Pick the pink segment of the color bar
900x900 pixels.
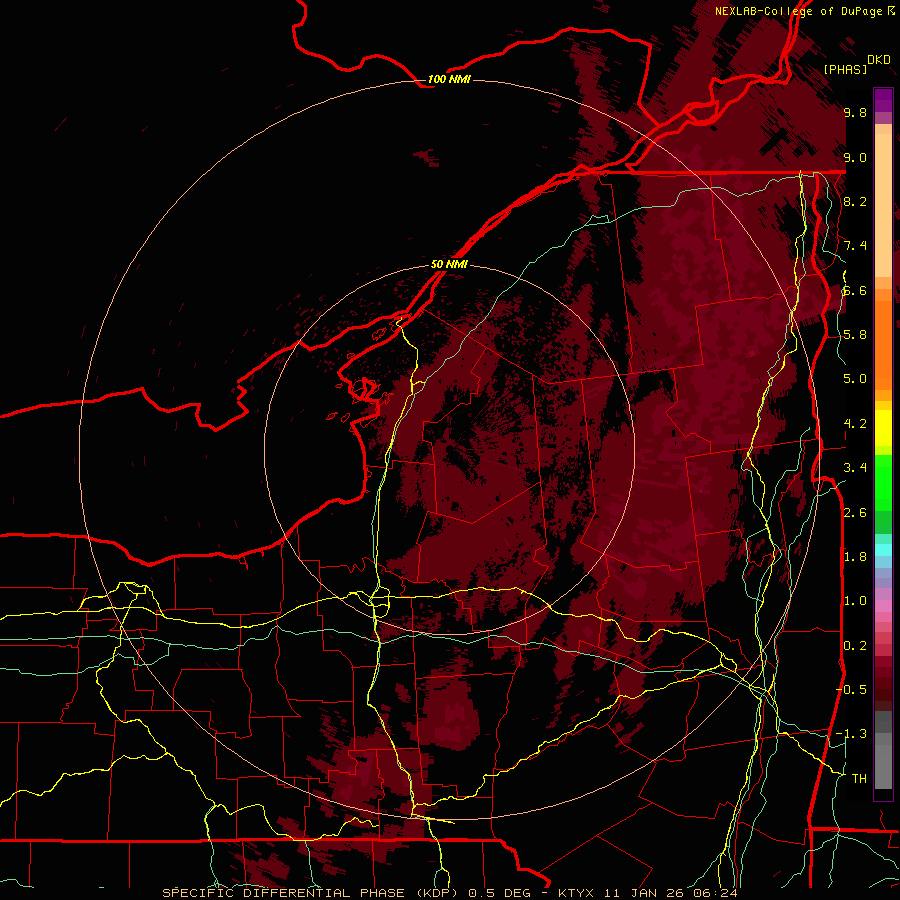coord(883,606)
